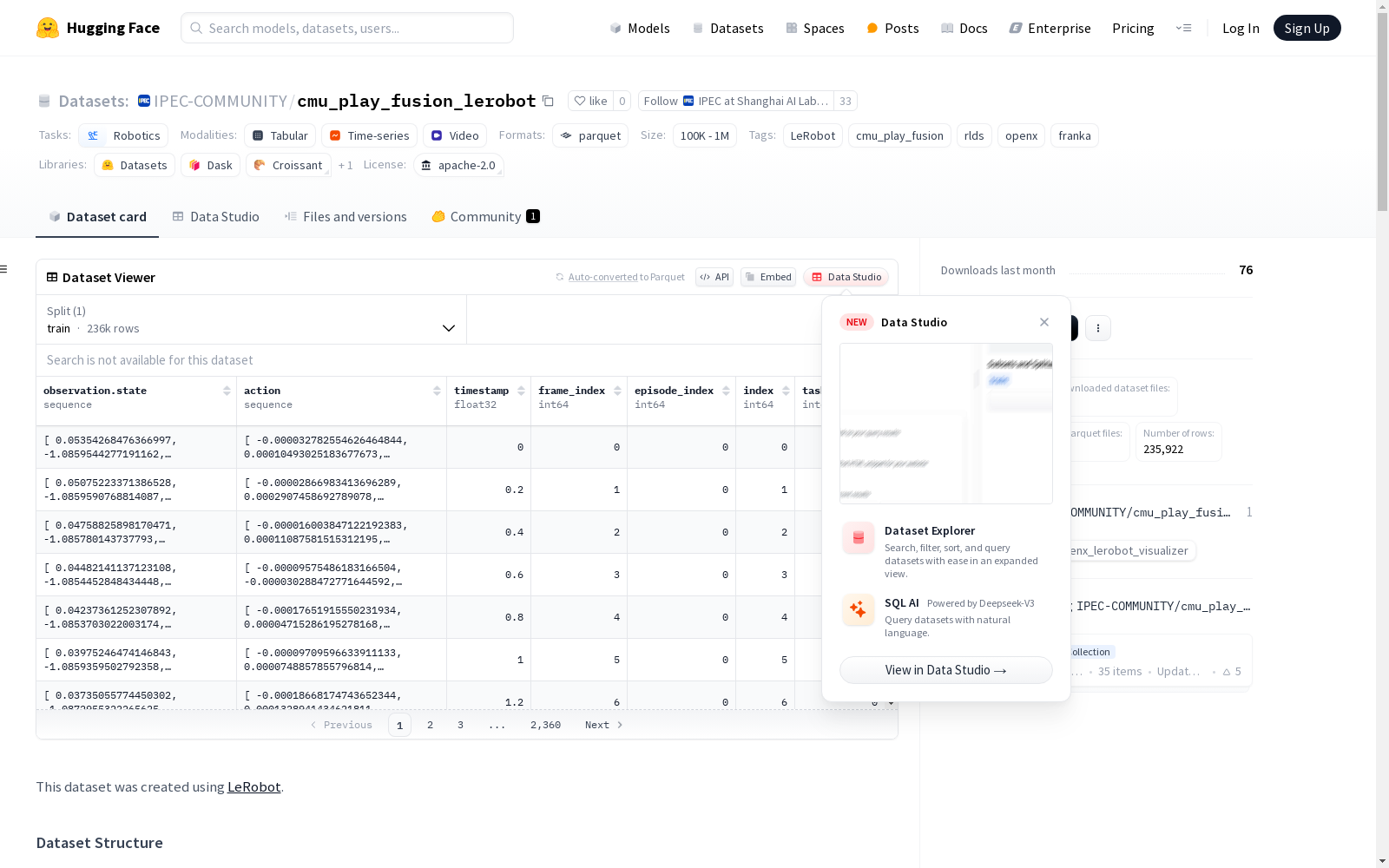The height and width of the screenshot is (868, 1389).
Task: Open the Dask library tag
Action: [x=211, y=165]
